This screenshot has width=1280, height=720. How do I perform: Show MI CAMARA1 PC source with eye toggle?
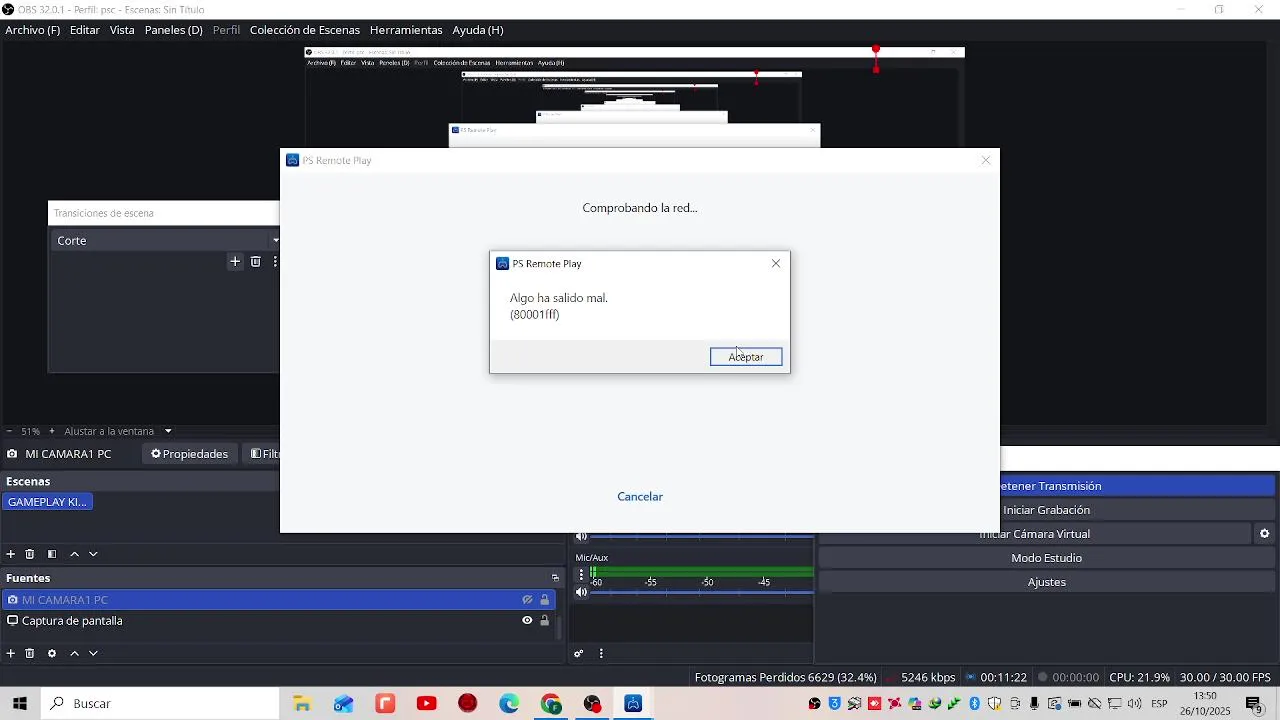[x=527, y=600]
